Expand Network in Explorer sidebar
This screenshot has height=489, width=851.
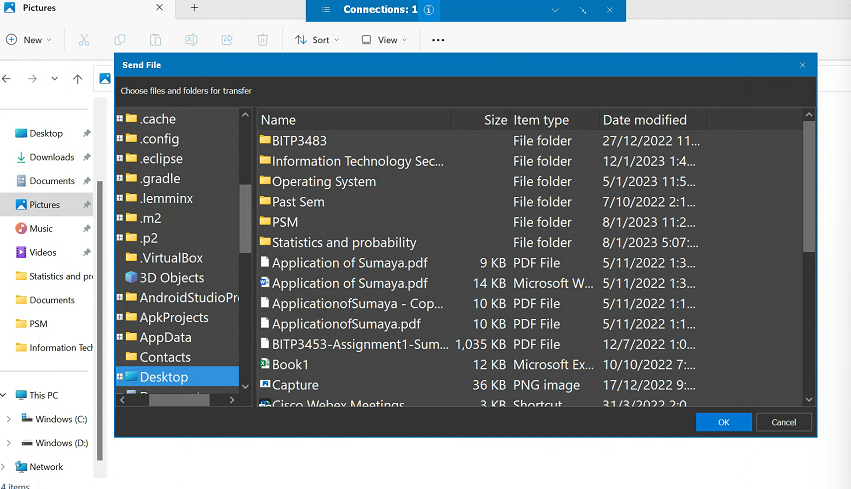(x=4, y=467)
